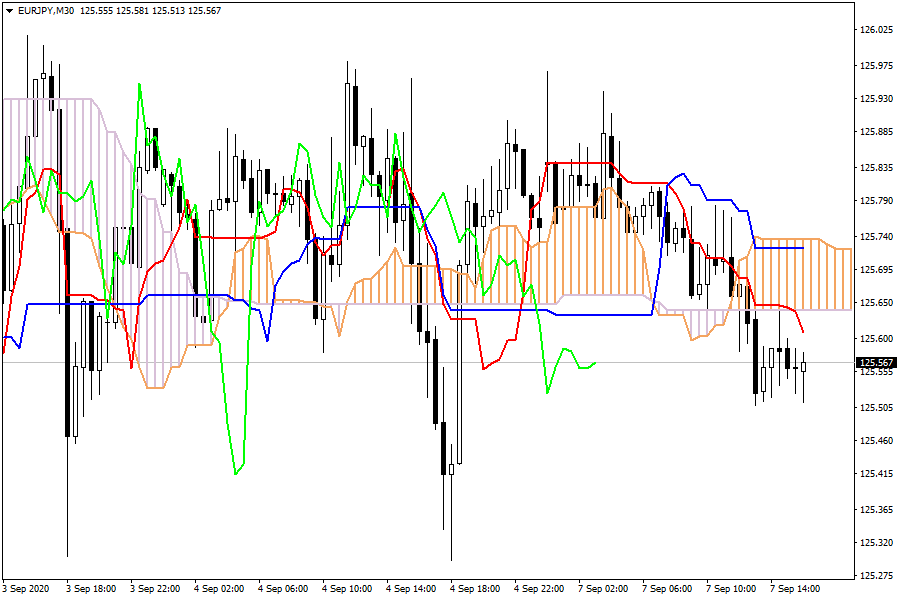The height and width of the screenshot is (600, 900).
Task: Click the blue Kijun-sen line's rightmost flat segment
Action: [x=780, y=248]
